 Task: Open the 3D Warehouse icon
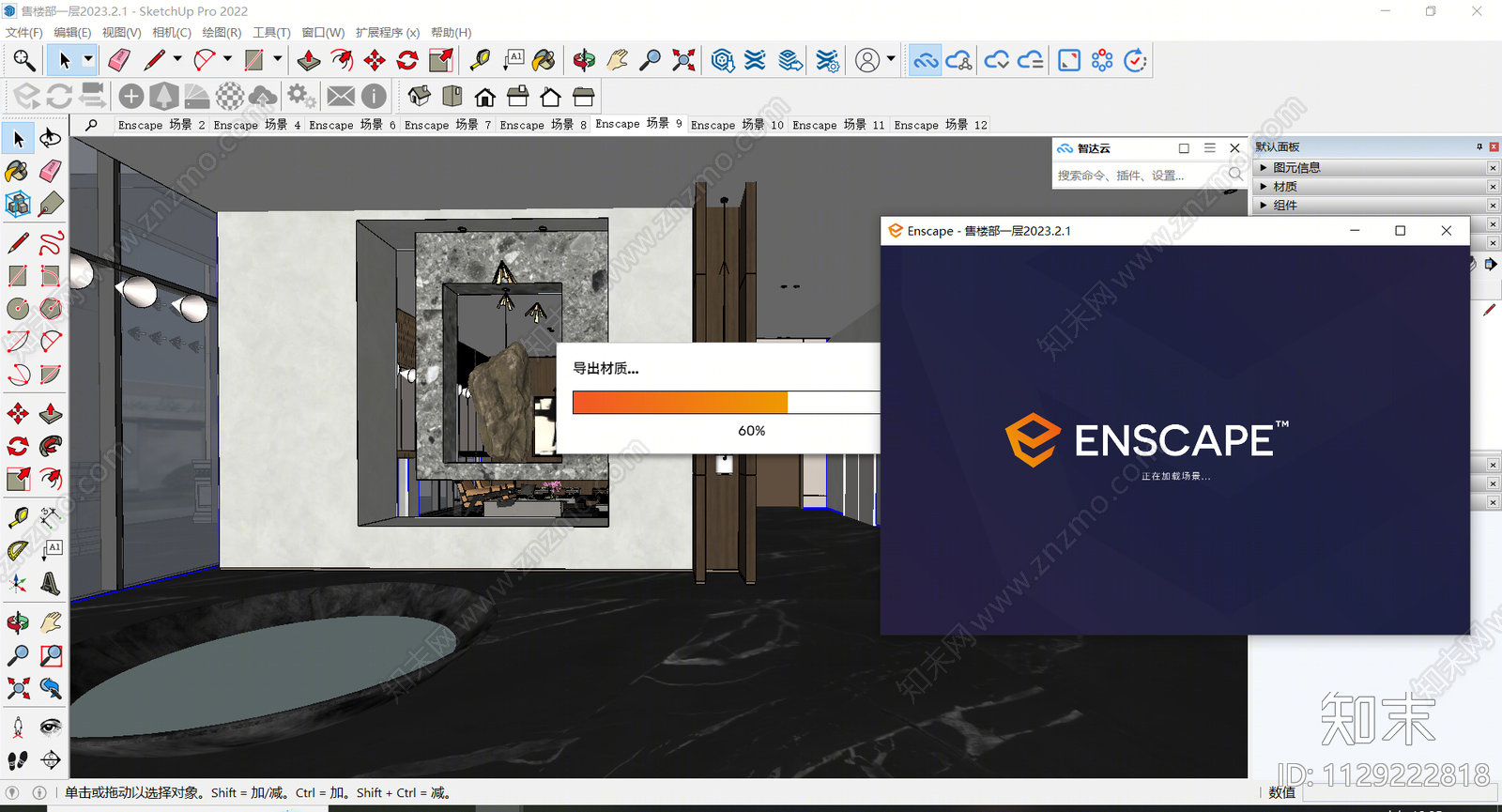pos(722,61)
